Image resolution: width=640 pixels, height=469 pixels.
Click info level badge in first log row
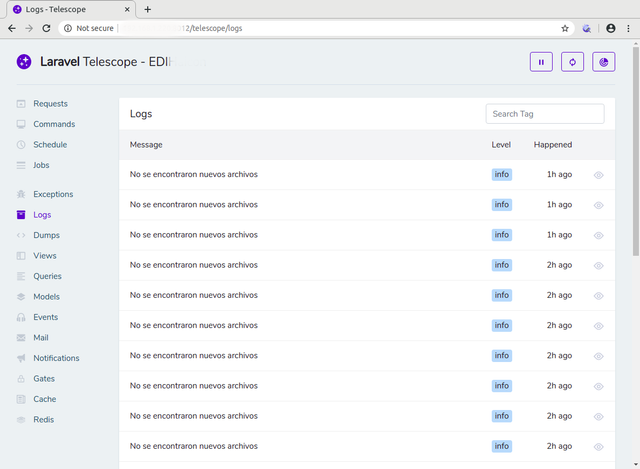click(x=502, y=174)
